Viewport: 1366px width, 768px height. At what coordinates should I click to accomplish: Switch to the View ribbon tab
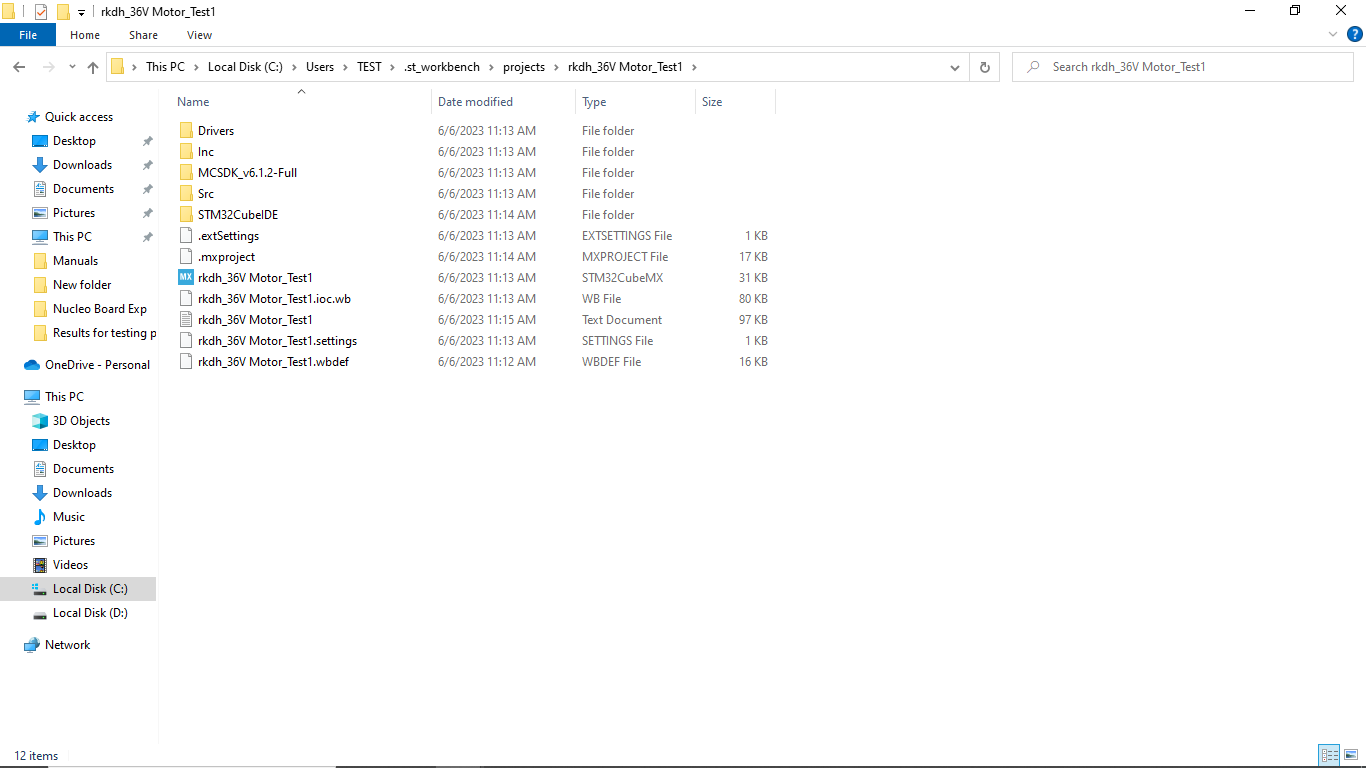coord(199,34)
